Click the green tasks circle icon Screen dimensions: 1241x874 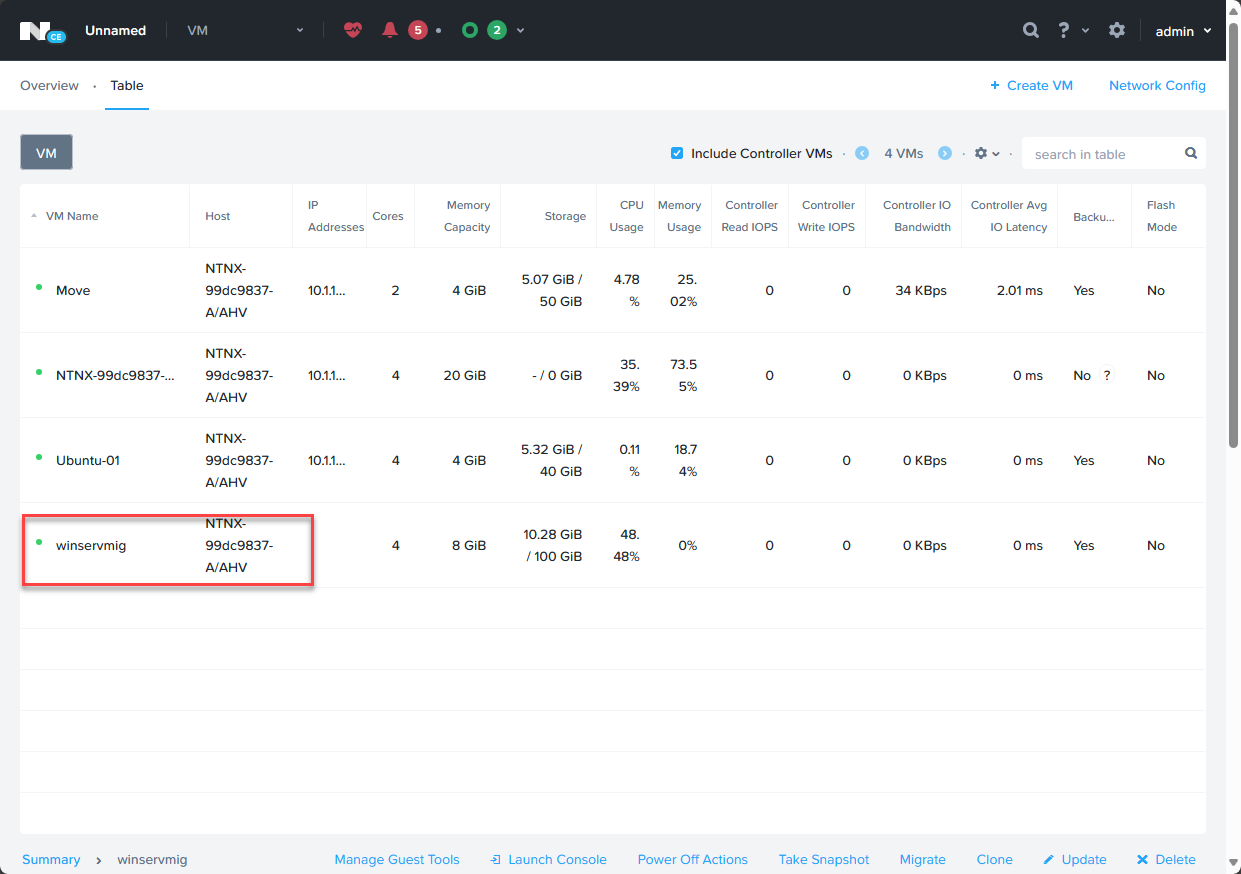point(470,30)
